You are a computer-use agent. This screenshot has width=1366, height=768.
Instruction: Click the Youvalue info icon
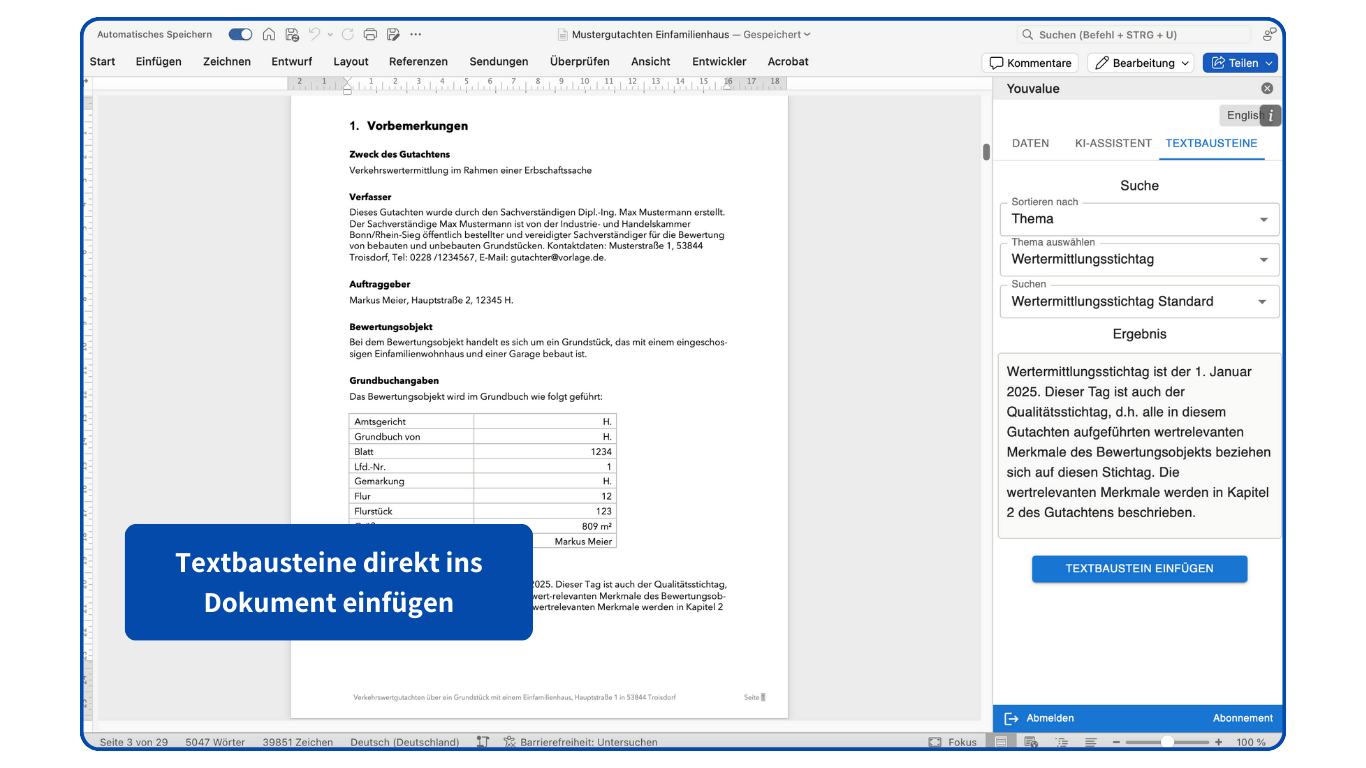(1269, 114)
